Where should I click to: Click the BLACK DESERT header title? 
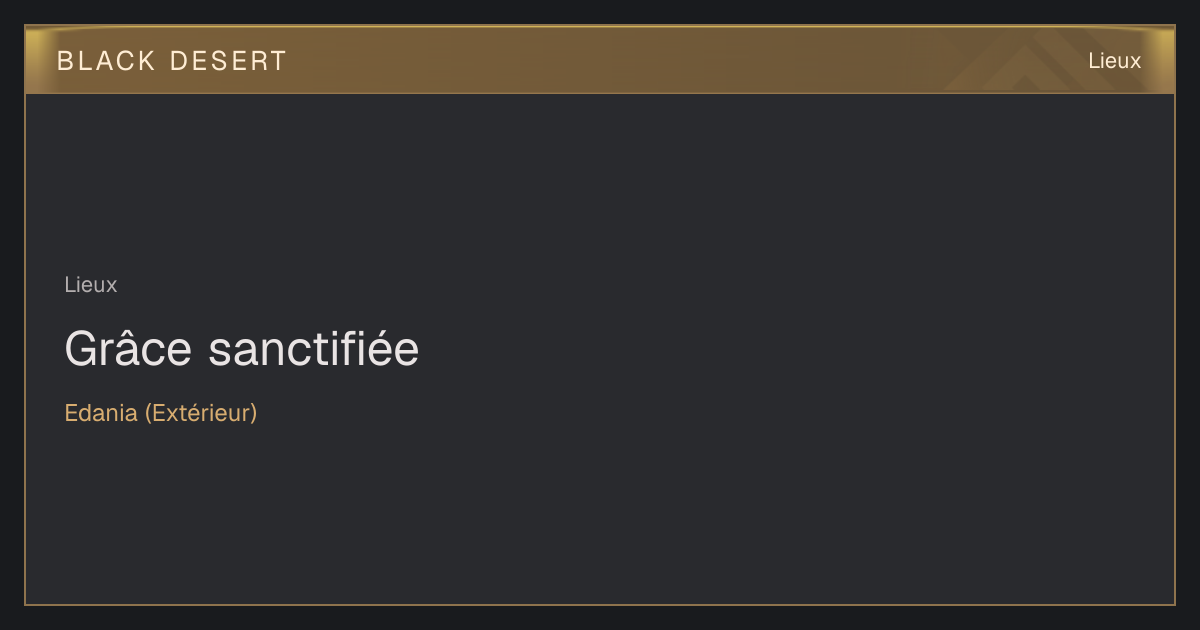[x=172, y=61]
